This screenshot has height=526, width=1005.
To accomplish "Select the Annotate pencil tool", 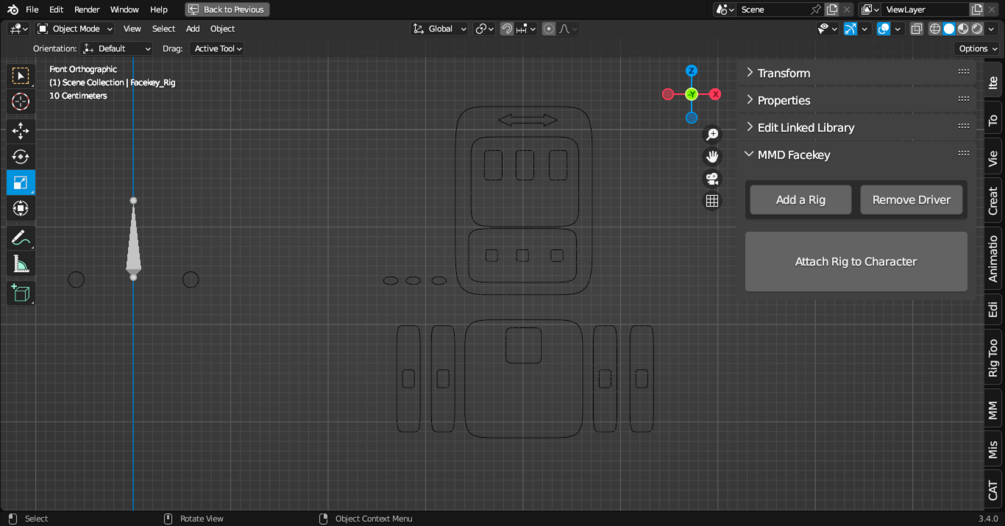I will click(21, 238).
